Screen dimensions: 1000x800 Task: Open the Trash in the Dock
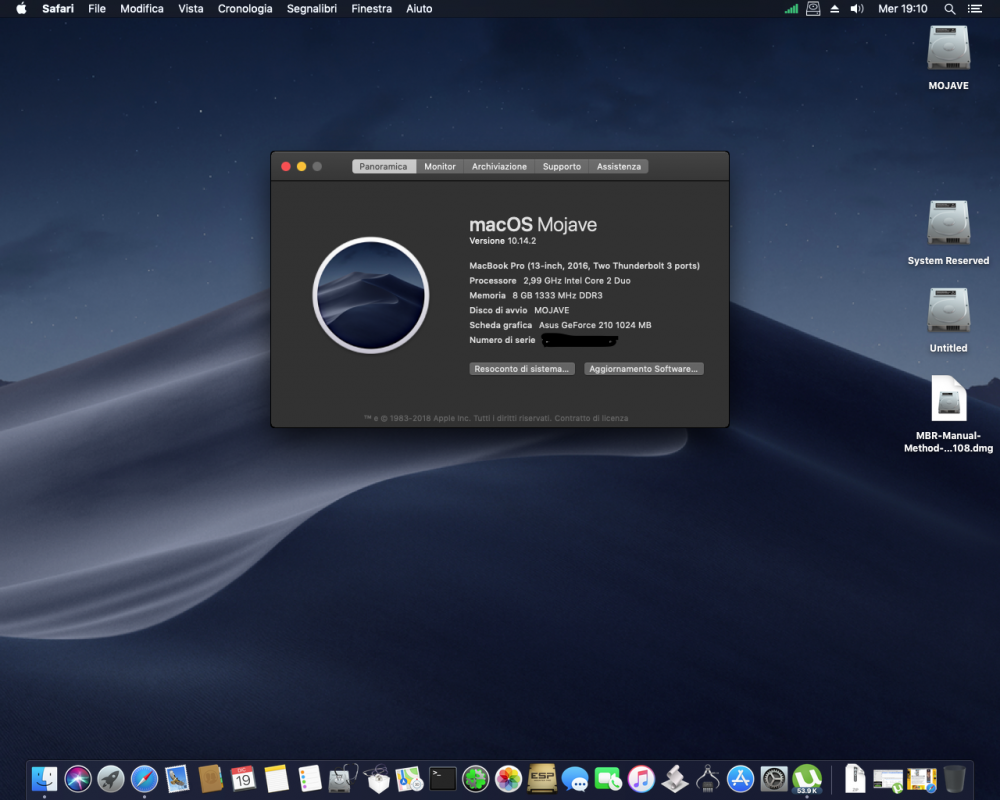(954, 778)
